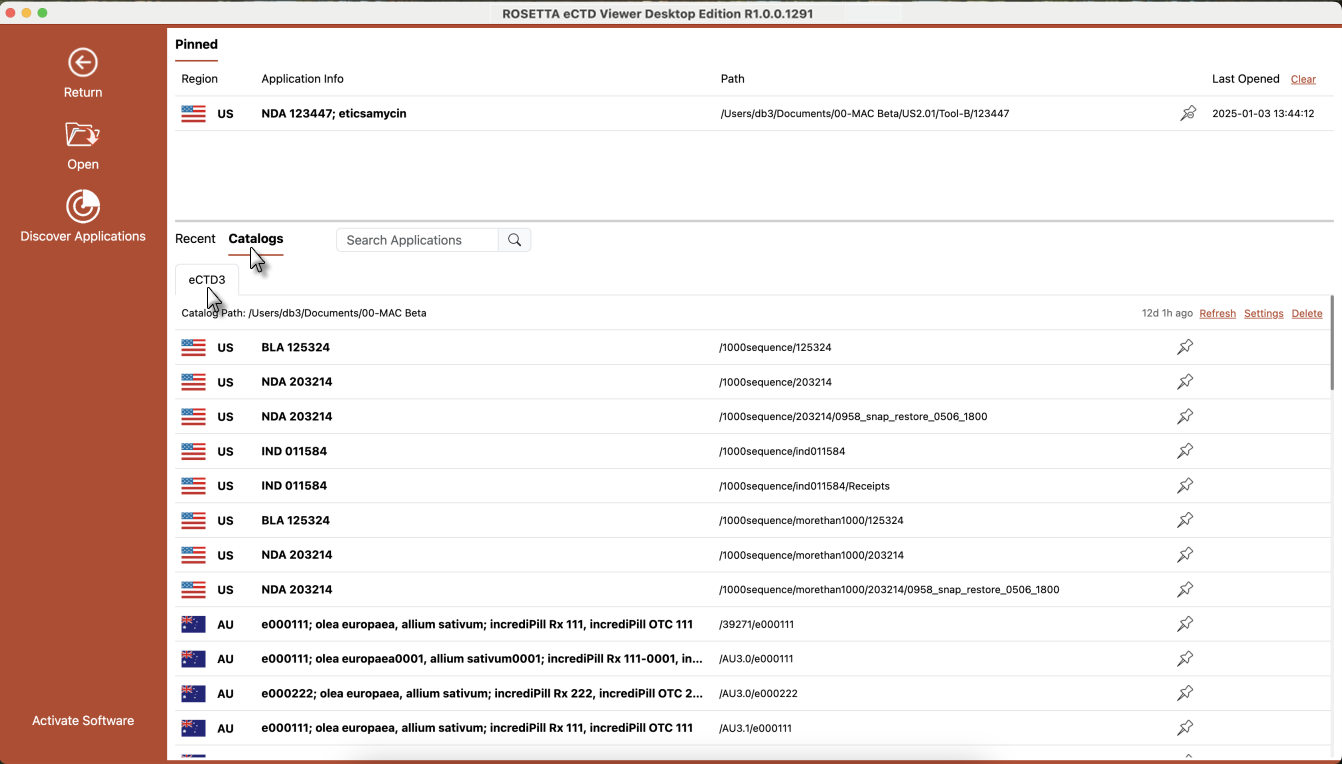Click Activate Software in the sidebar

[x=83, y=721]
